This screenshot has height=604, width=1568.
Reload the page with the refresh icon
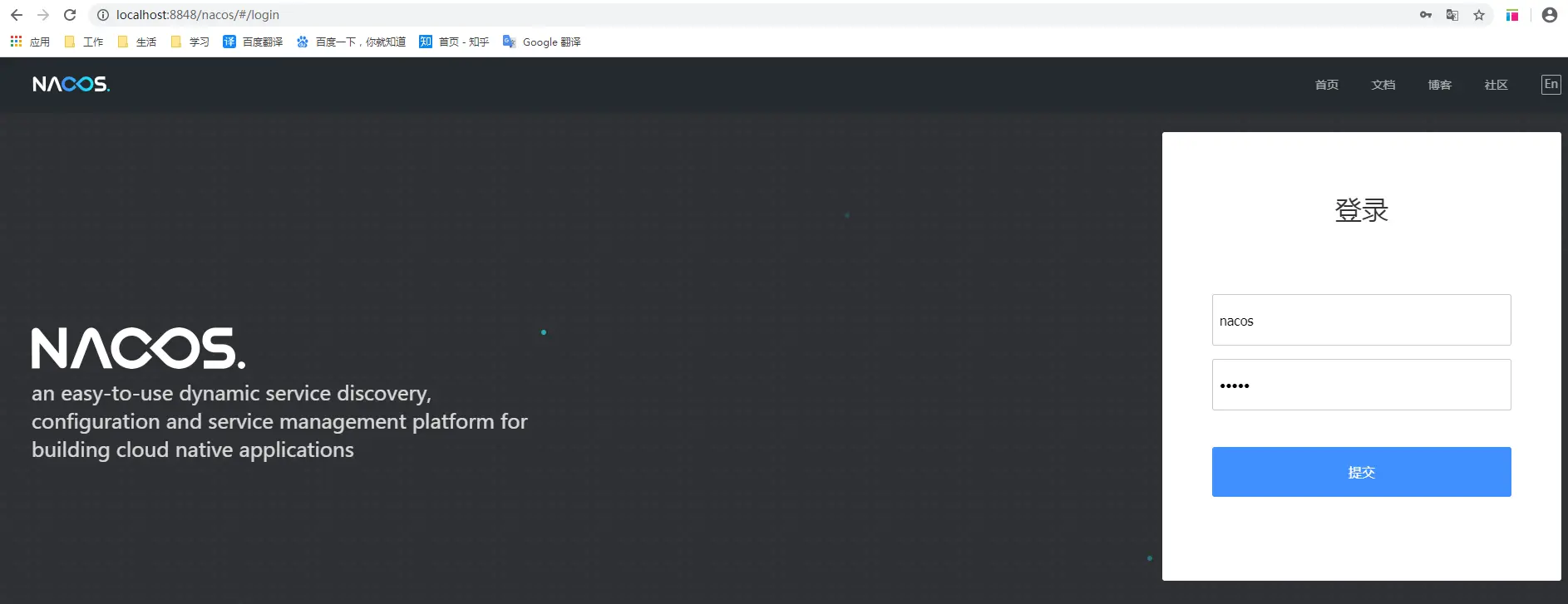(x=70, y=15)
